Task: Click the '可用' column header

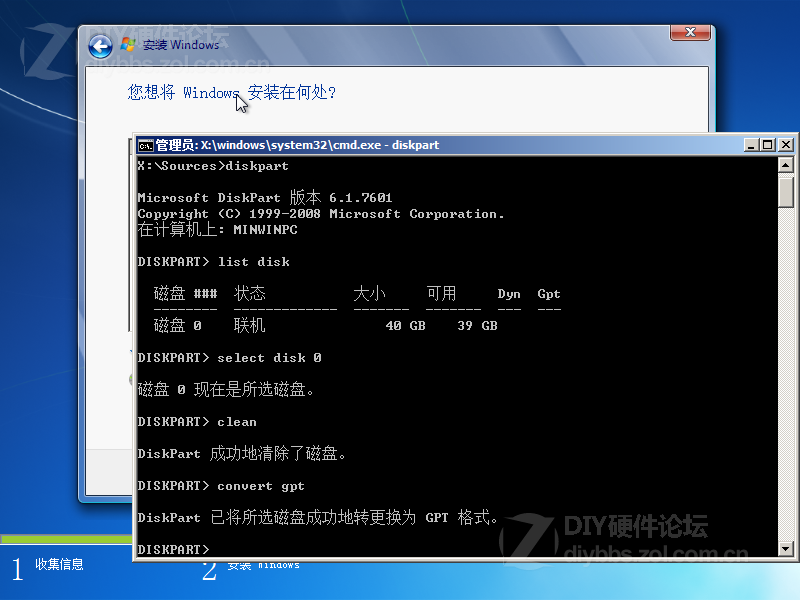Action: pos(441,293)
